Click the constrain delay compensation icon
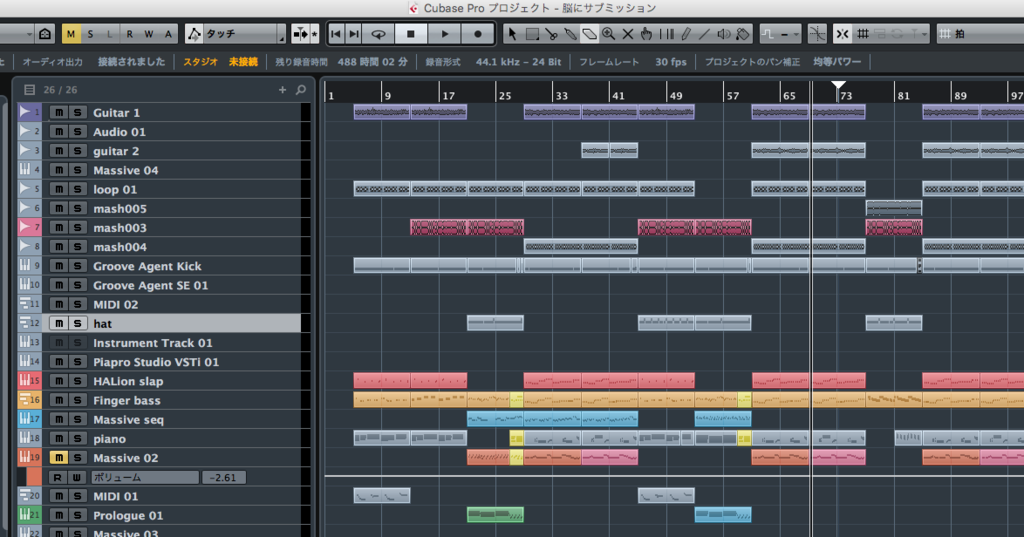Screen dimensions: 1024x537 (x=45, y=34)
